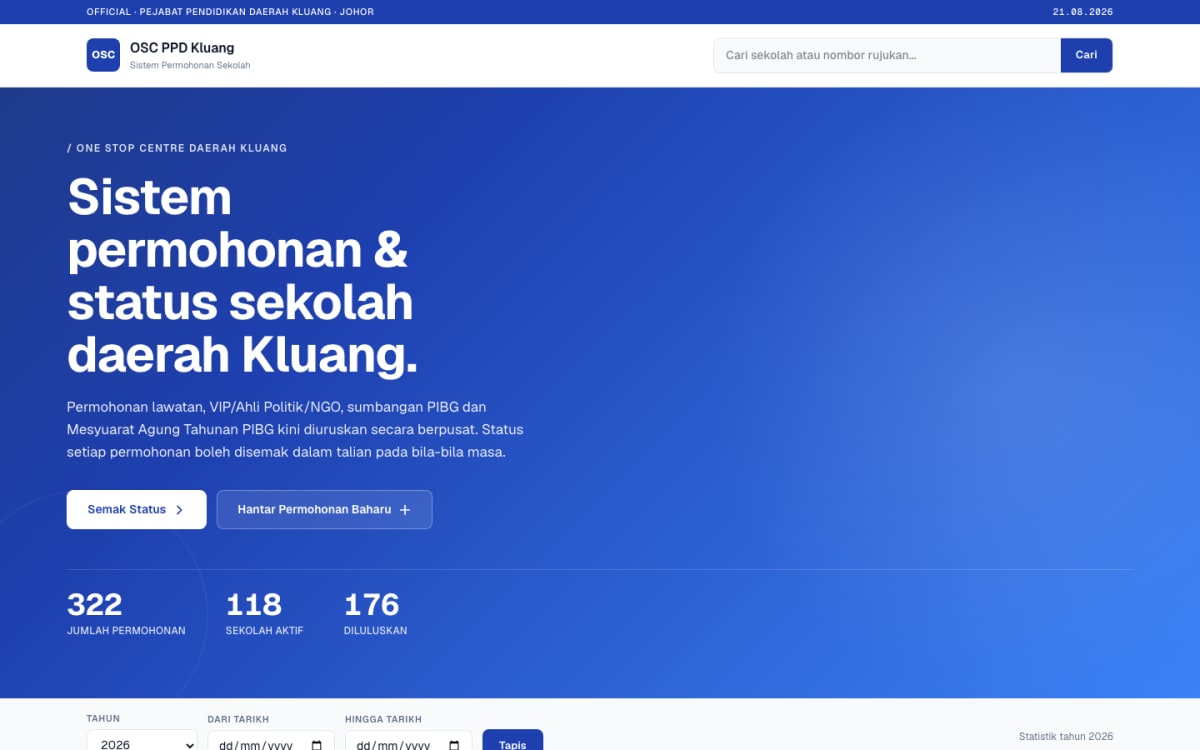This screenshot has height=750, width=1200.
Task: Click the Dari Tarikh date field
Action: tap(271, 742)
